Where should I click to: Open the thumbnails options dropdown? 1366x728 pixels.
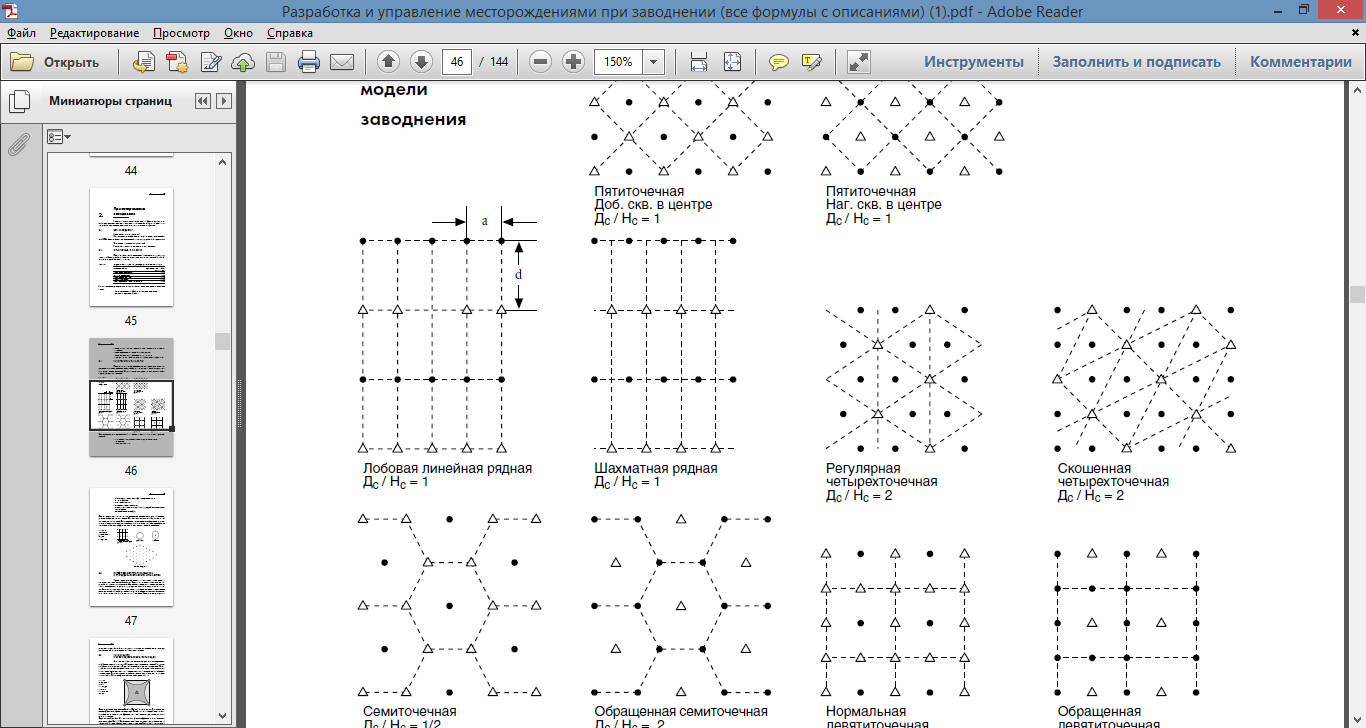coord(59,136)
